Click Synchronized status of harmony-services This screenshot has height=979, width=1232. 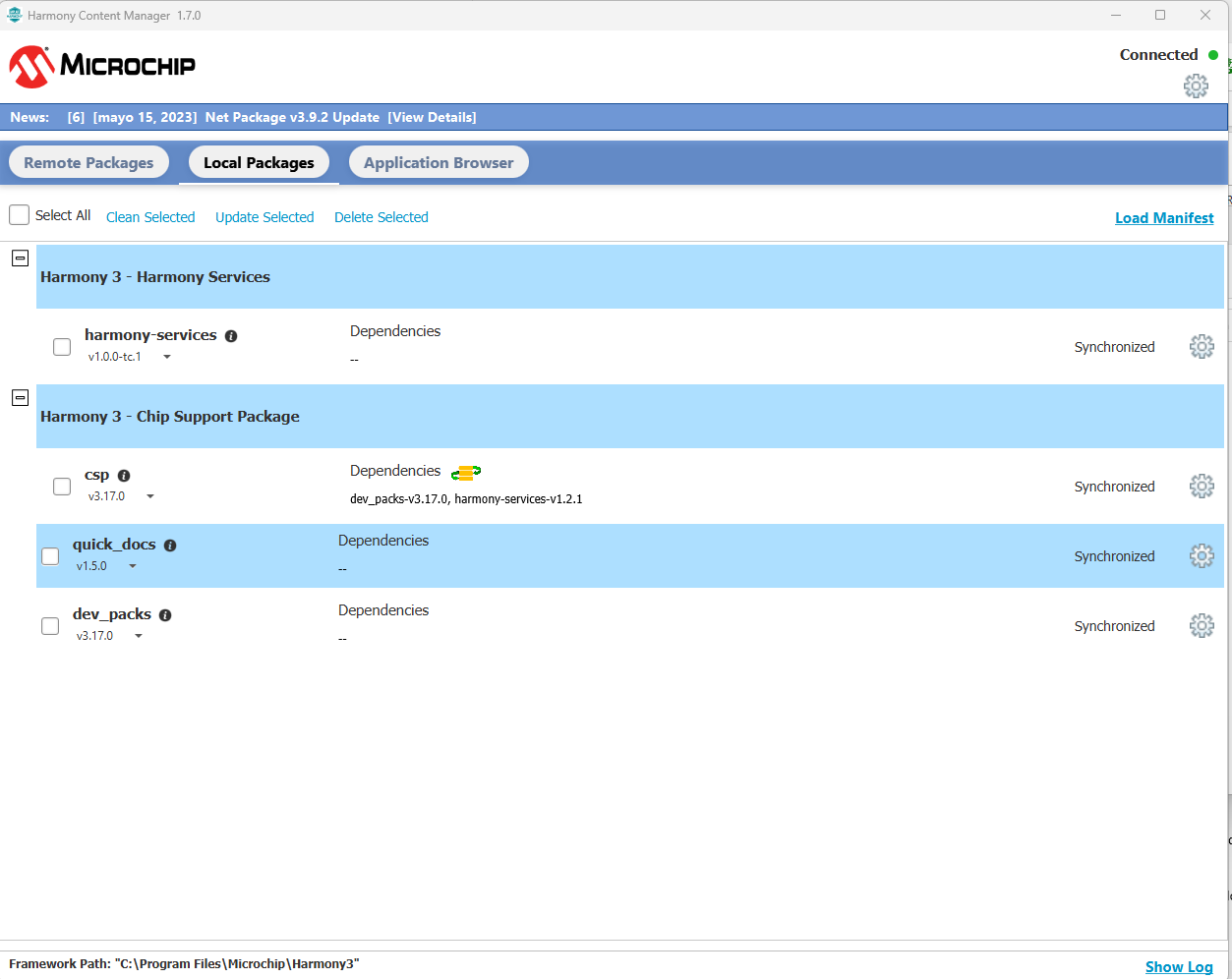(x=1114, y=347)
